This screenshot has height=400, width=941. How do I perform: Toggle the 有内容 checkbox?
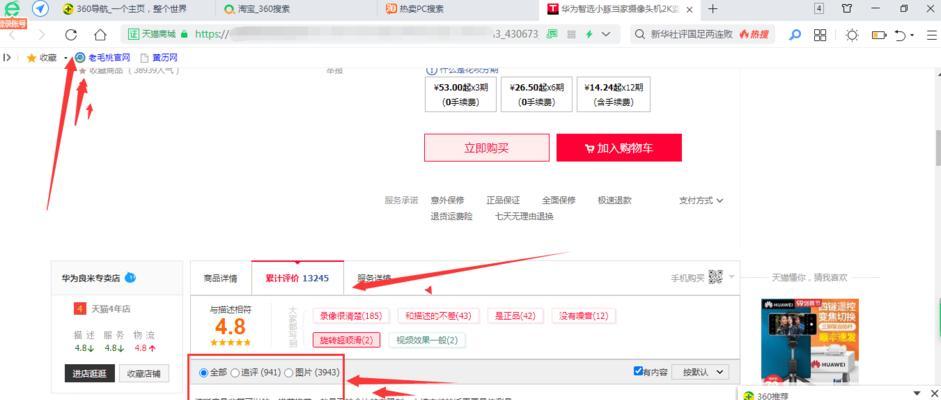(639, 371)
